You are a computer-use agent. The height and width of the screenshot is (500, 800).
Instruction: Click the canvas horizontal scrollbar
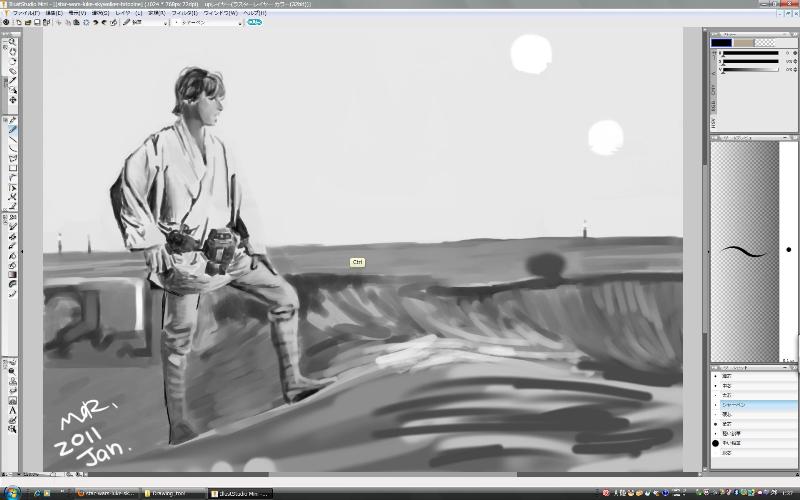click(393, 474)
